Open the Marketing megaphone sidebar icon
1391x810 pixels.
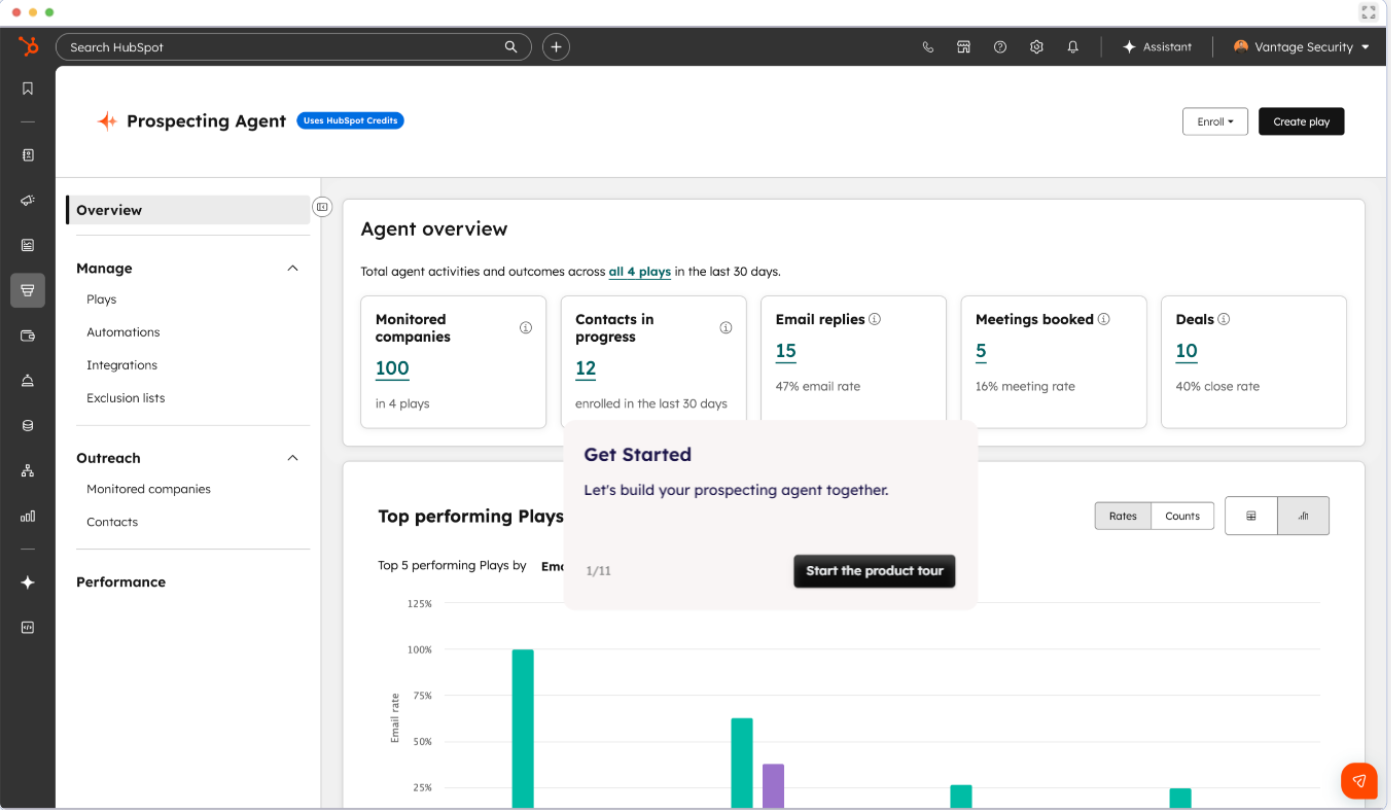click(x=28, y=200)
